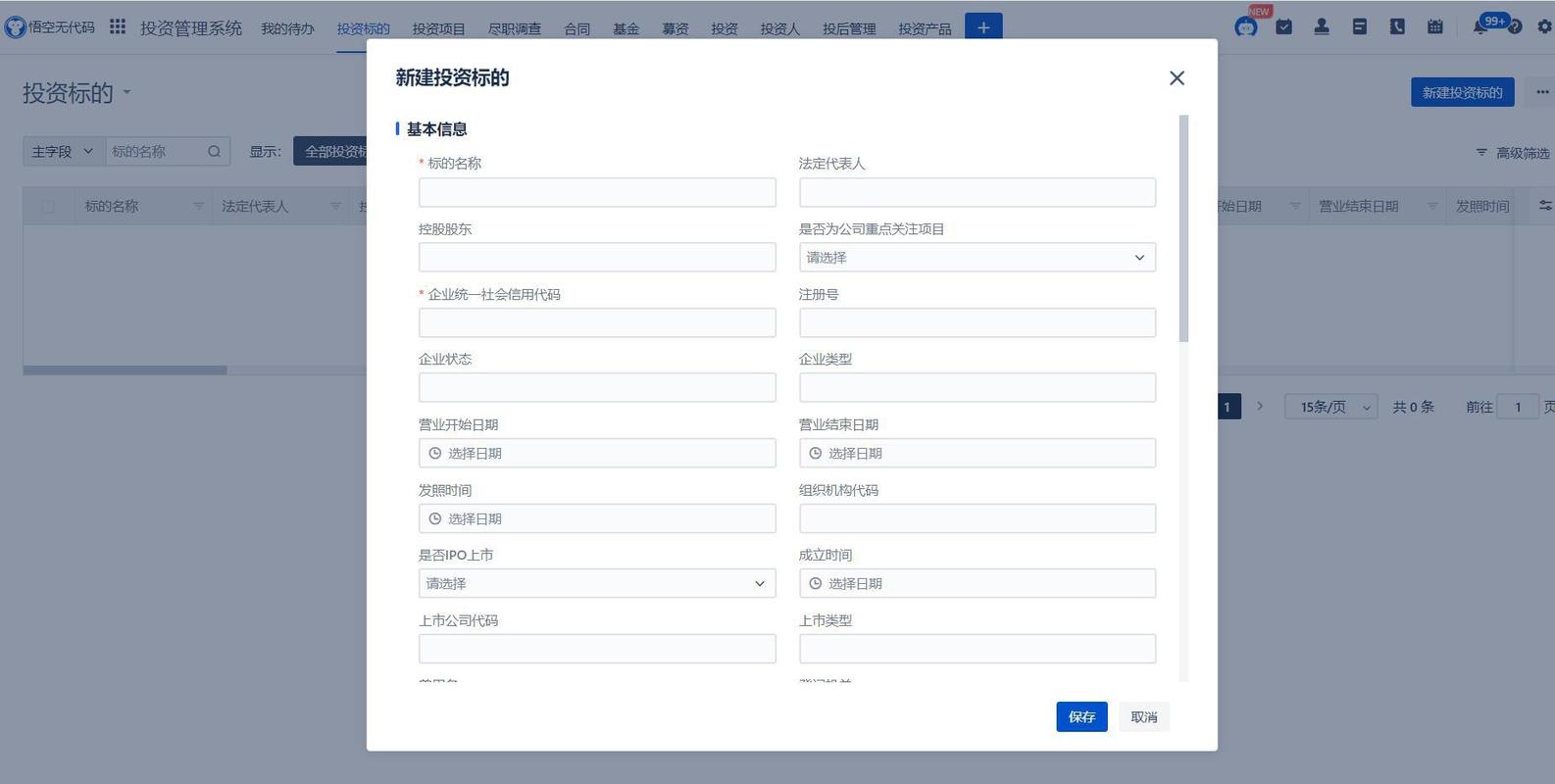Switch to the 投资产品 tab
Screen dimensions: 1555x784
point(925,29)
